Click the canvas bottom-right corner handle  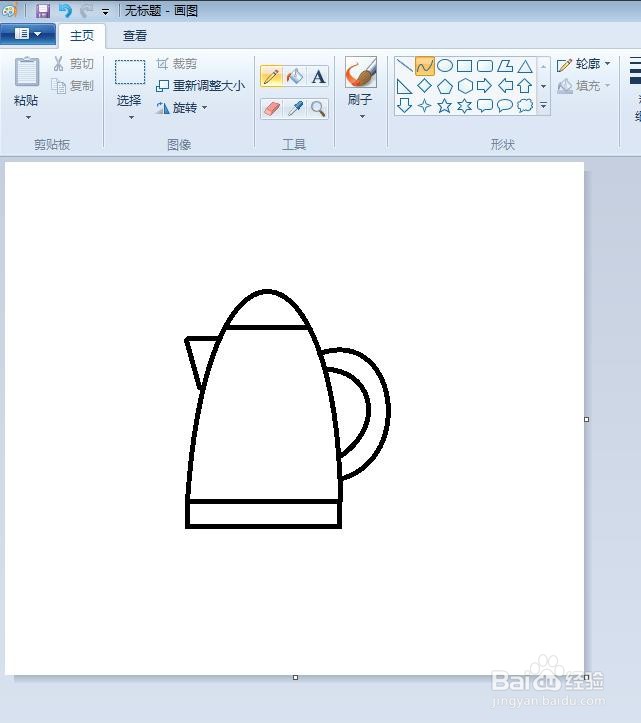pos(587,677)
